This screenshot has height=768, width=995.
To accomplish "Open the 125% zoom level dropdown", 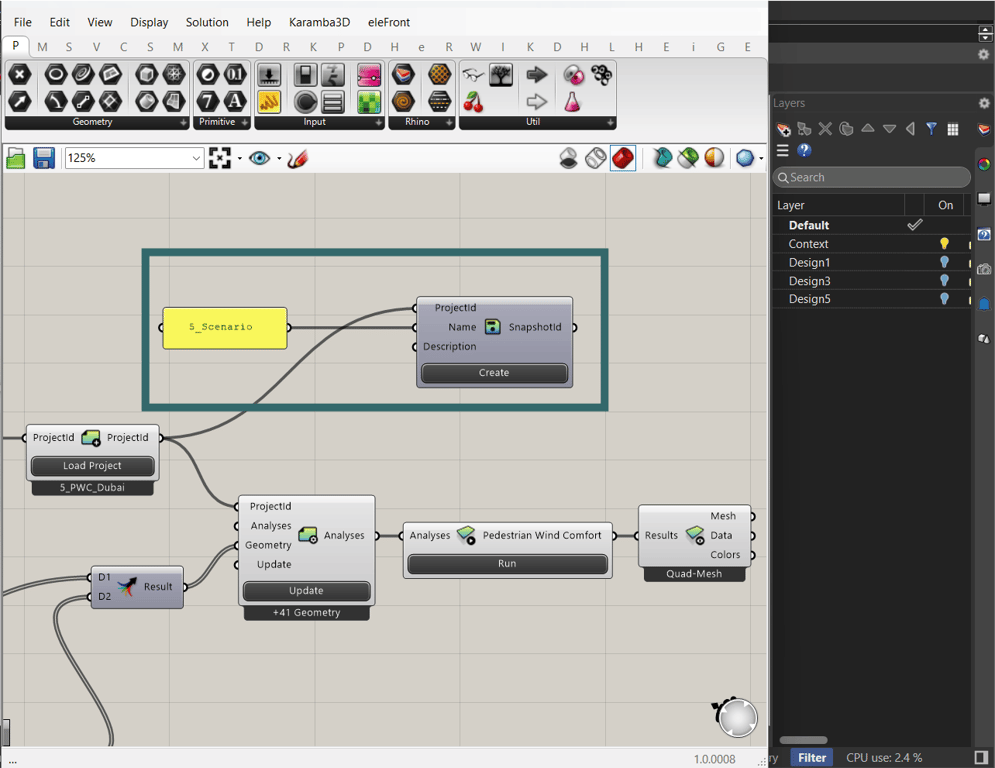I will tap(196, 158).
